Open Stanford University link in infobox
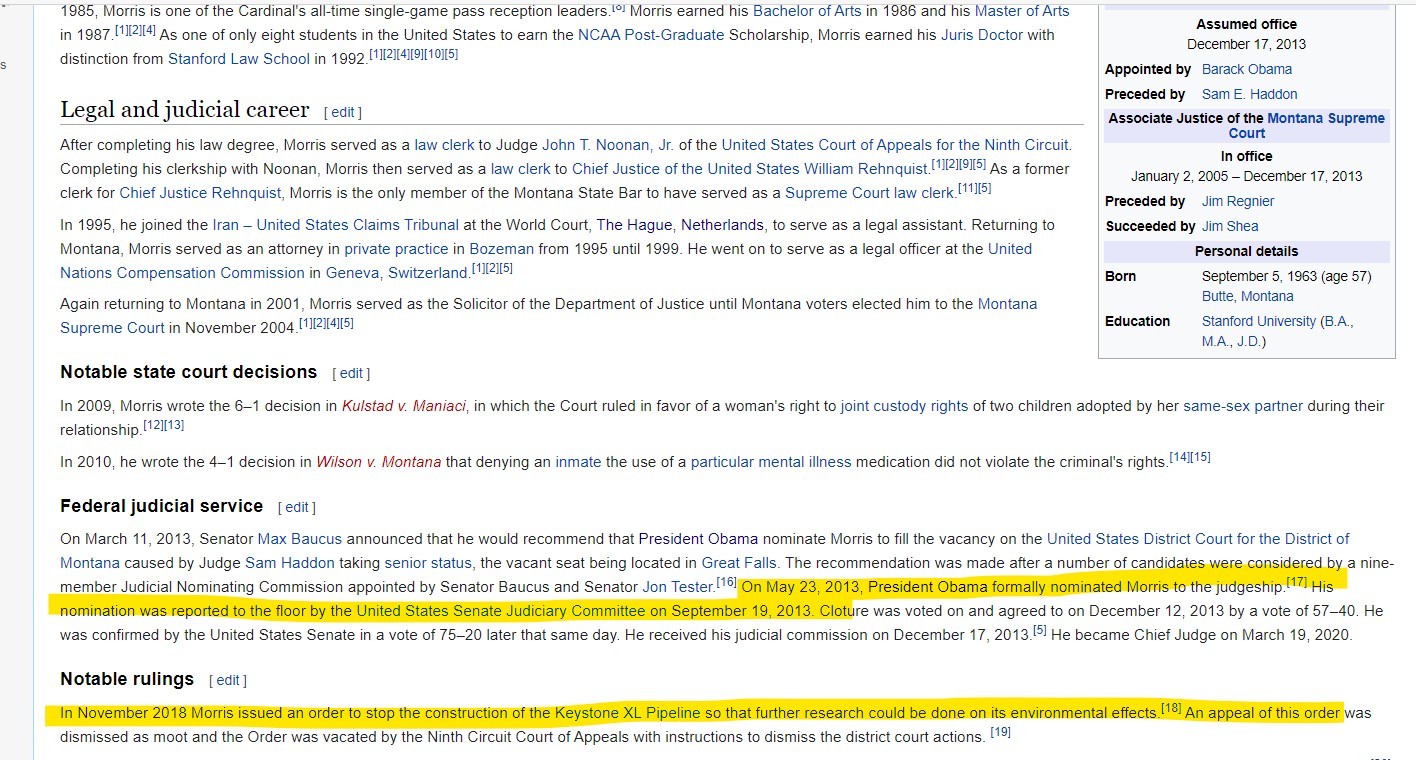Screen dimensions: 1416x760 pyautogui.click(x=1259, y=321)
